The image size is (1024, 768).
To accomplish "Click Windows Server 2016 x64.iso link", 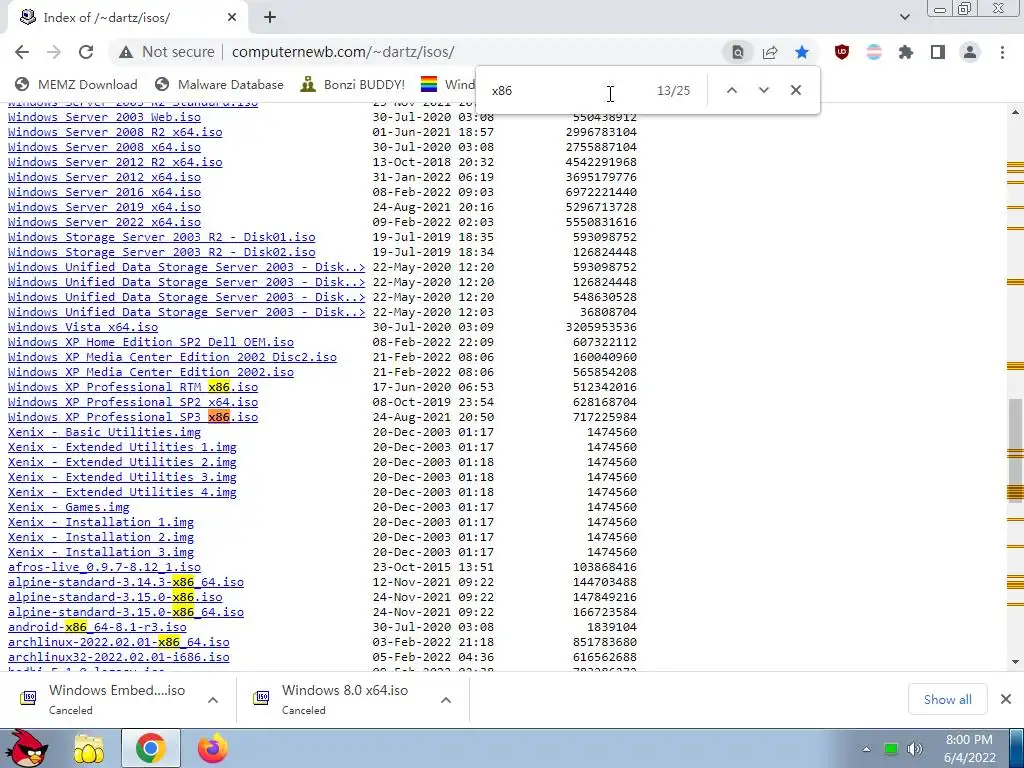I will pyautogui.click(x=104, y=192).
